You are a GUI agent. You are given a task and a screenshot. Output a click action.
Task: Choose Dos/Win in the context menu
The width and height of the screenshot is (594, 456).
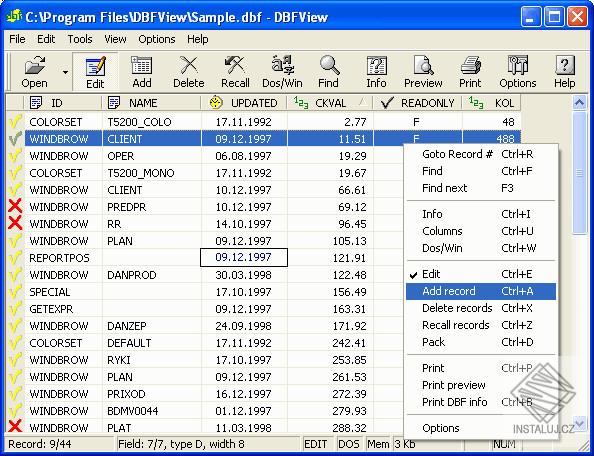481,248
